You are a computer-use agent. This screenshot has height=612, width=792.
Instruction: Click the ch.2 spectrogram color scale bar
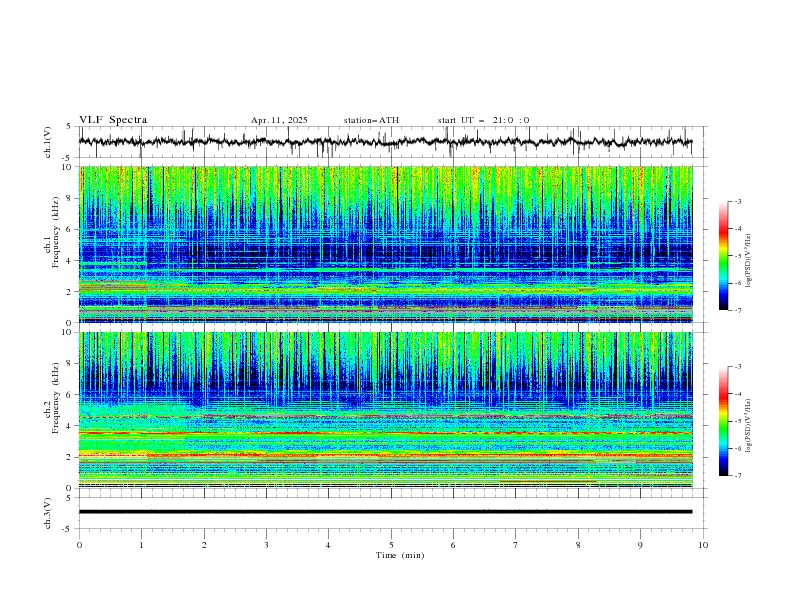click(723, 421)
